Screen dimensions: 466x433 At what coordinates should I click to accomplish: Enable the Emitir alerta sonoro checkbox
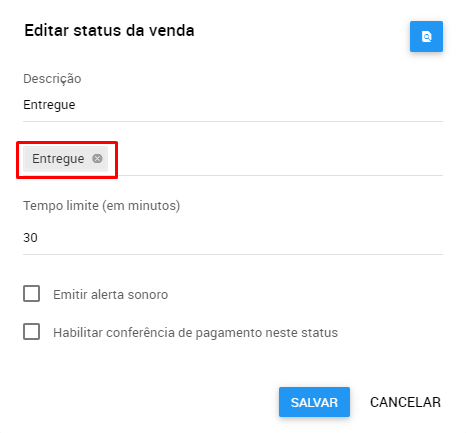[x=31, y=294]
